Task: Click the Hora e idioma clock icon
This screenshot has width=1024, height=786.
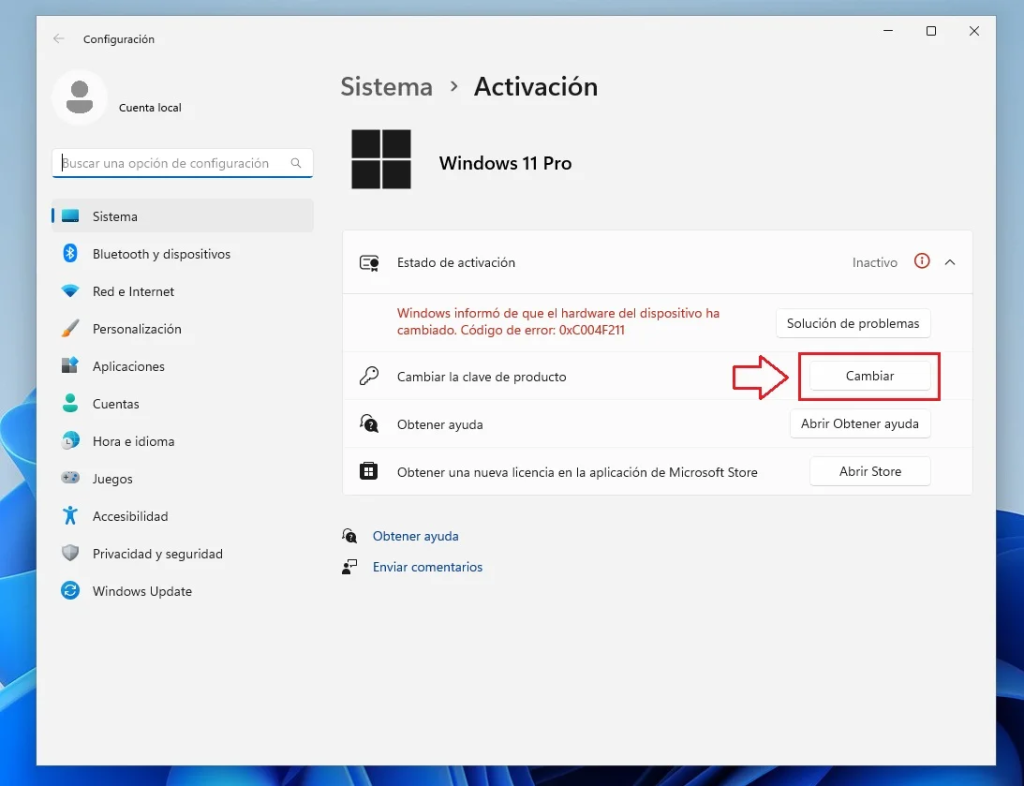Action: click(70, 441)
